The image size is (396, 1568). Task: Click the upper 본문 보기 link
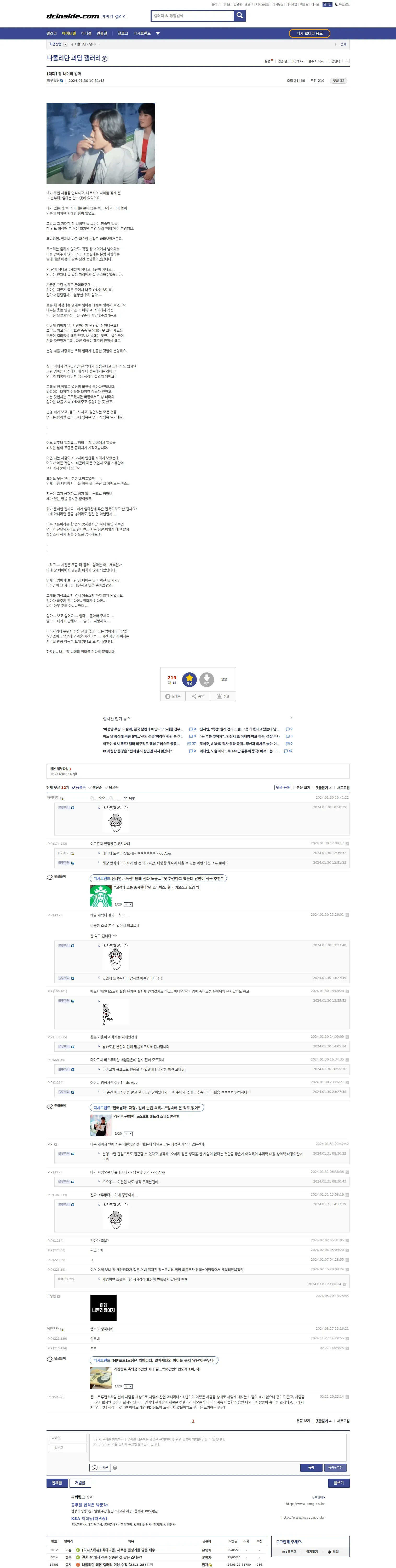coord(303,788)
